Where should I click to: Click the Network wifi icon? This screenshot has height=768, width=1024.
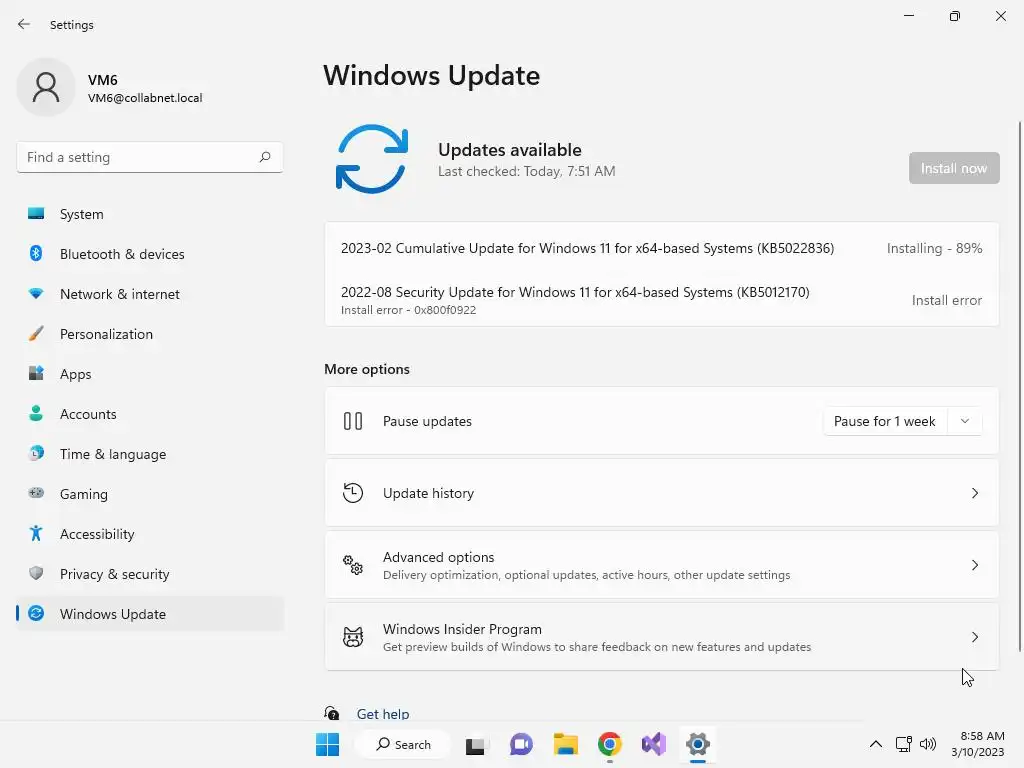click(36, 294)
